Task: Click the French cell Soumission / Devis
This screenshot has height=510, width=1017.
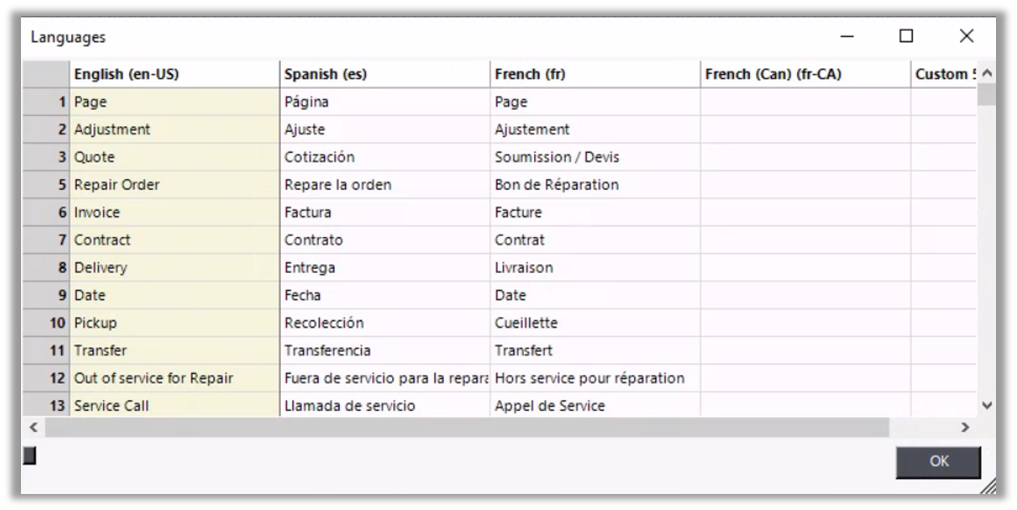Action: click(595, 157)
